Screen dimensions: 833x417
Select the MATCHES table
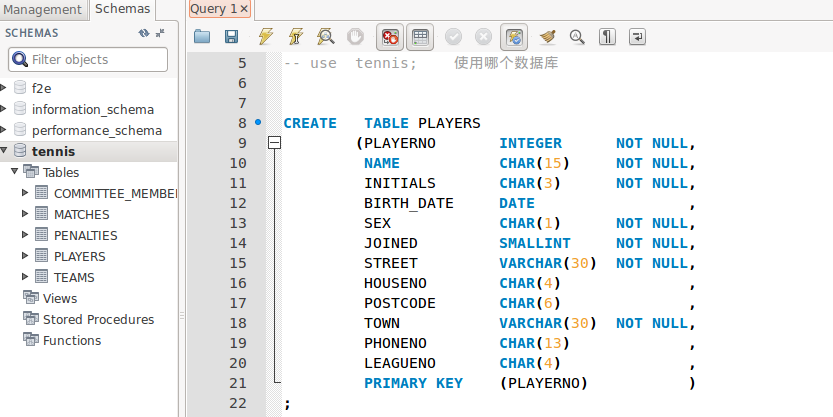click(x=81, y=214)
